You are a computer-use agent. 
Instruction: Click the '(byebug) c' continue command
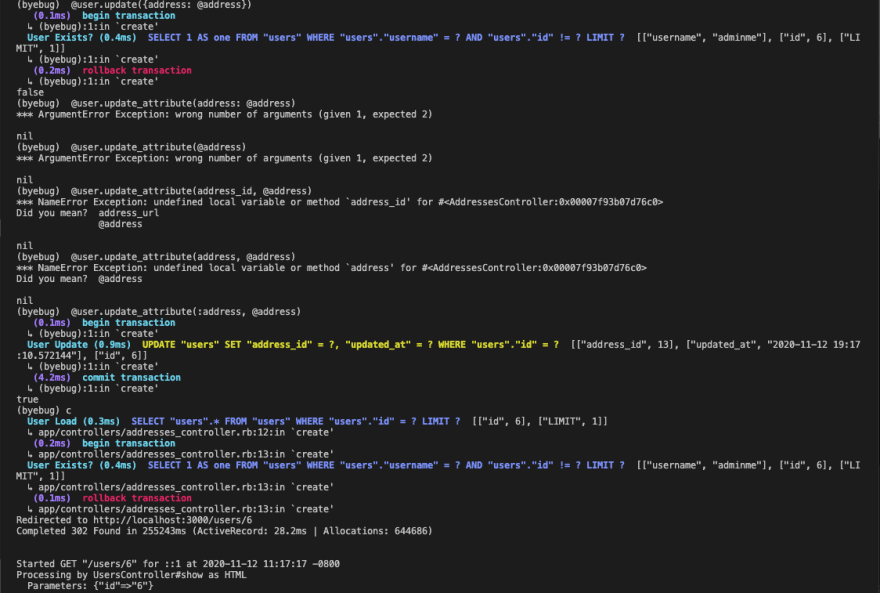coord(43,410)
